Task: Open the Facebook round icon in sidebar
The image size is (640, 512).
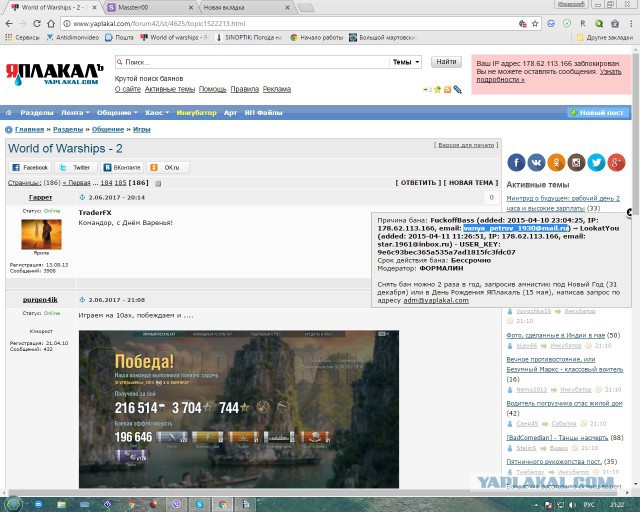Action: click(516, 163)
